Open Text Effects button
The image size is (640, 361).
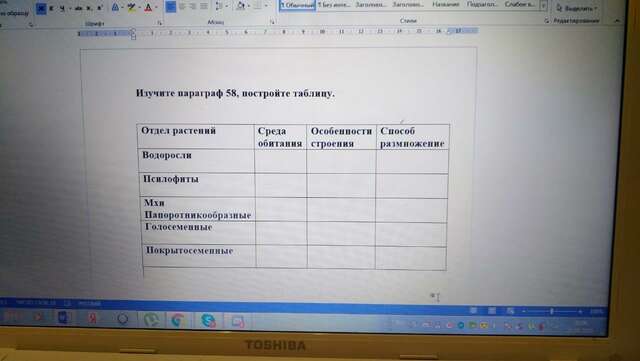pos(115,7)
